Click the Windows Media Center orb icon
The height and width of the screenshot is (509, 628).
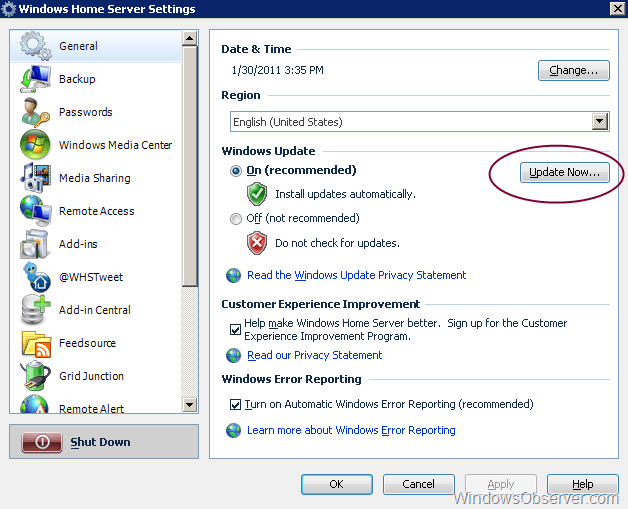35,145
